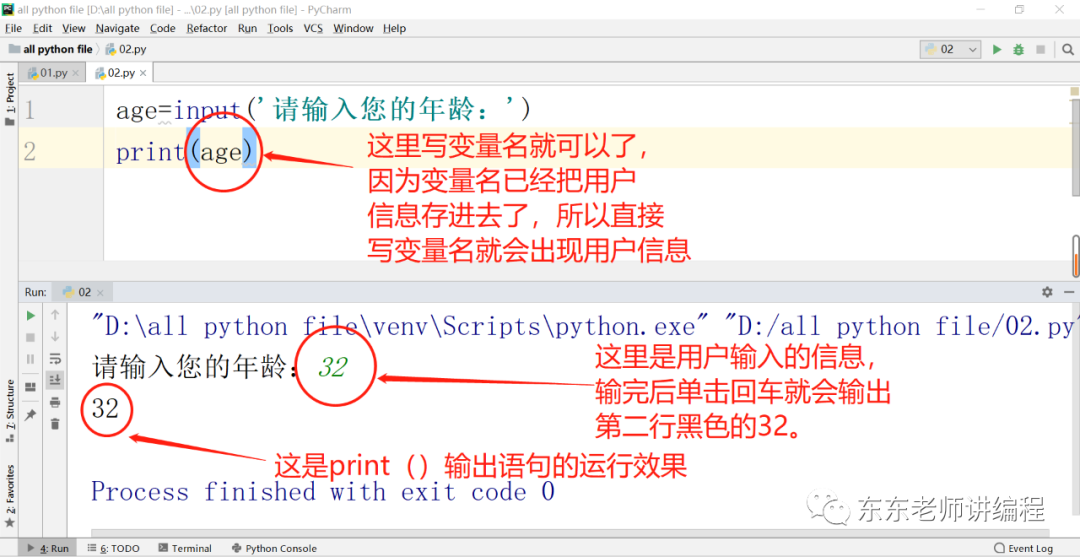Open the File menu
Screen dimensions: 1080x557
pos(14,28)
